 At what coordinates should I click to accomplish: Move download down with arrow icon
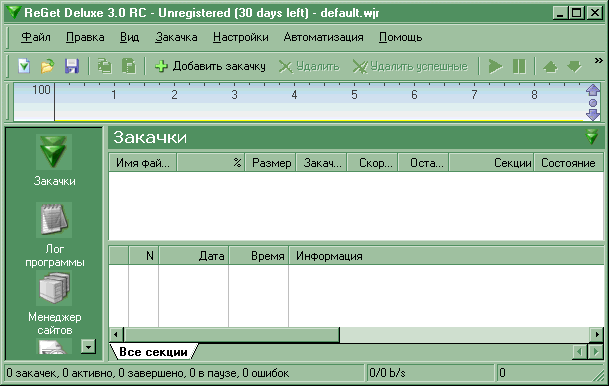(574, 66)
